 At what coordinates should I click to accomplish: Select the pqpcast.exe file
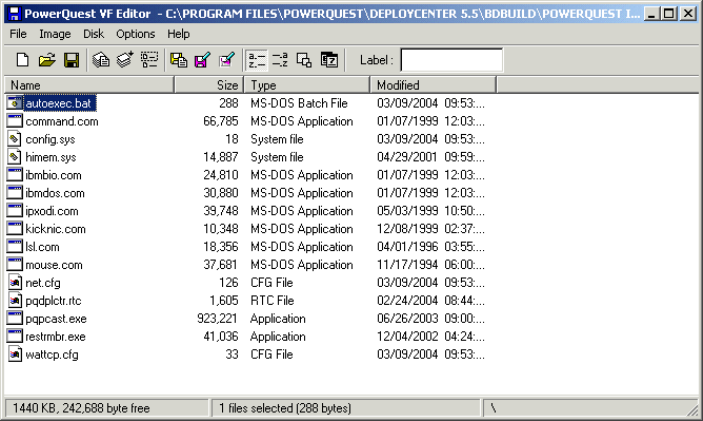pos(56,319)
